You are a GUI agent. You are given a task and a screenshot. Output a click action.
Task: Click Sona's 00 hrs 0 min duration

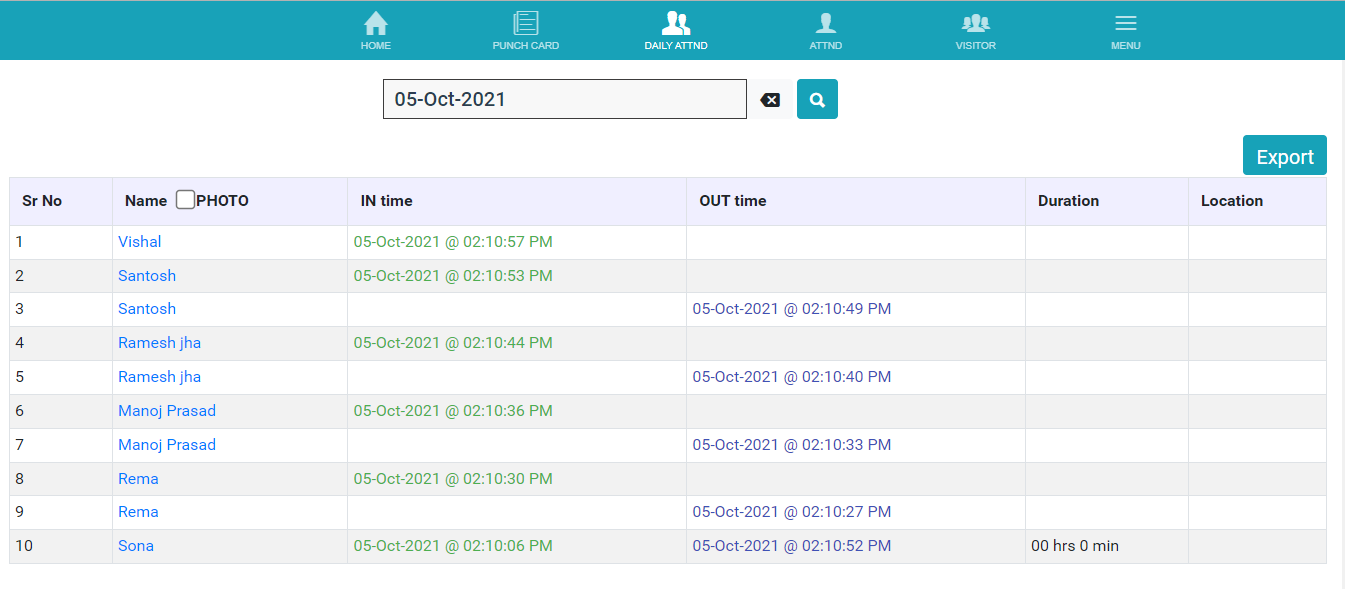click(1075, 546)
